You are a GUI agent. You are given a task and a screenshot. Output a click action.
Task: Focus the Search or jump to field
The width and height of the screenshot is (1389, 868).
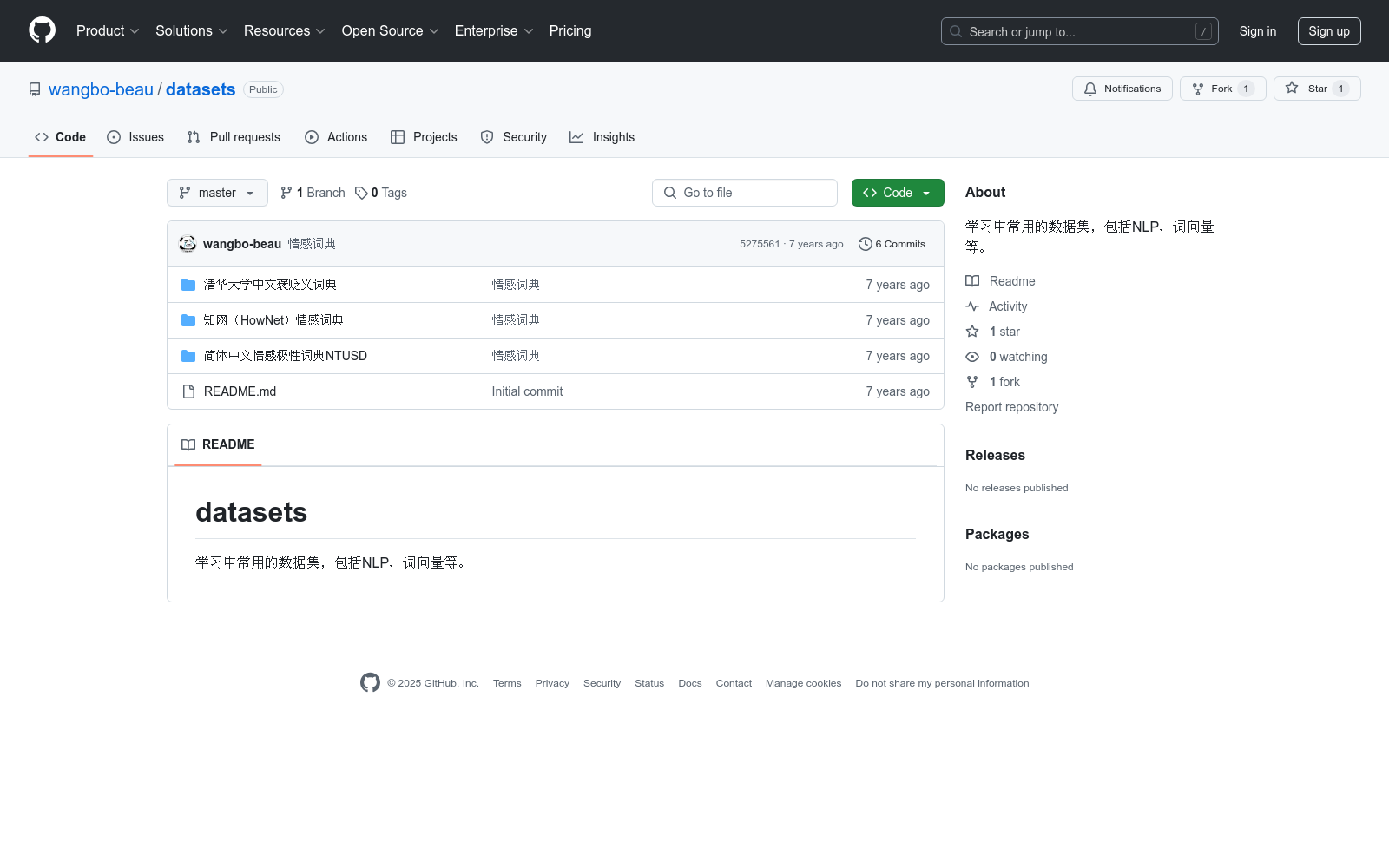pyautogui.click(x=1079, y=31)
